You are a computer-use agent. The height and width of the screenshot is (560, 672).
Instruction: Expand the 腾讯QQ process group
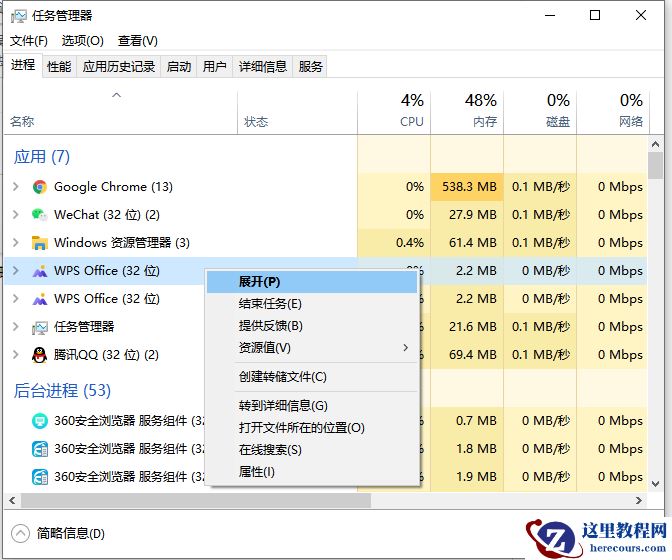16,355
